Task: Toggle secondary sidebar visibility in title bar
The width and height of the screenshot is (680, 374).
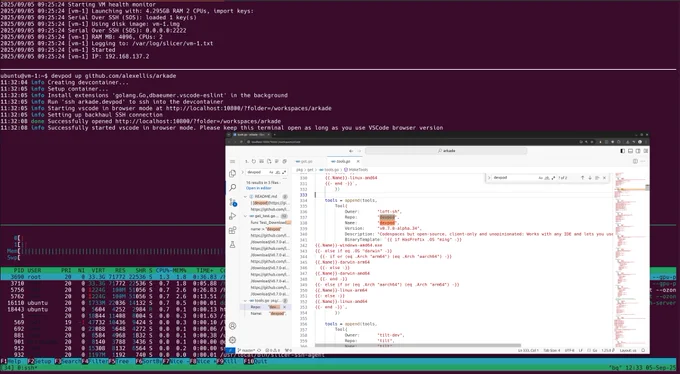Action: pyautogui.click(x=638, y=151)
